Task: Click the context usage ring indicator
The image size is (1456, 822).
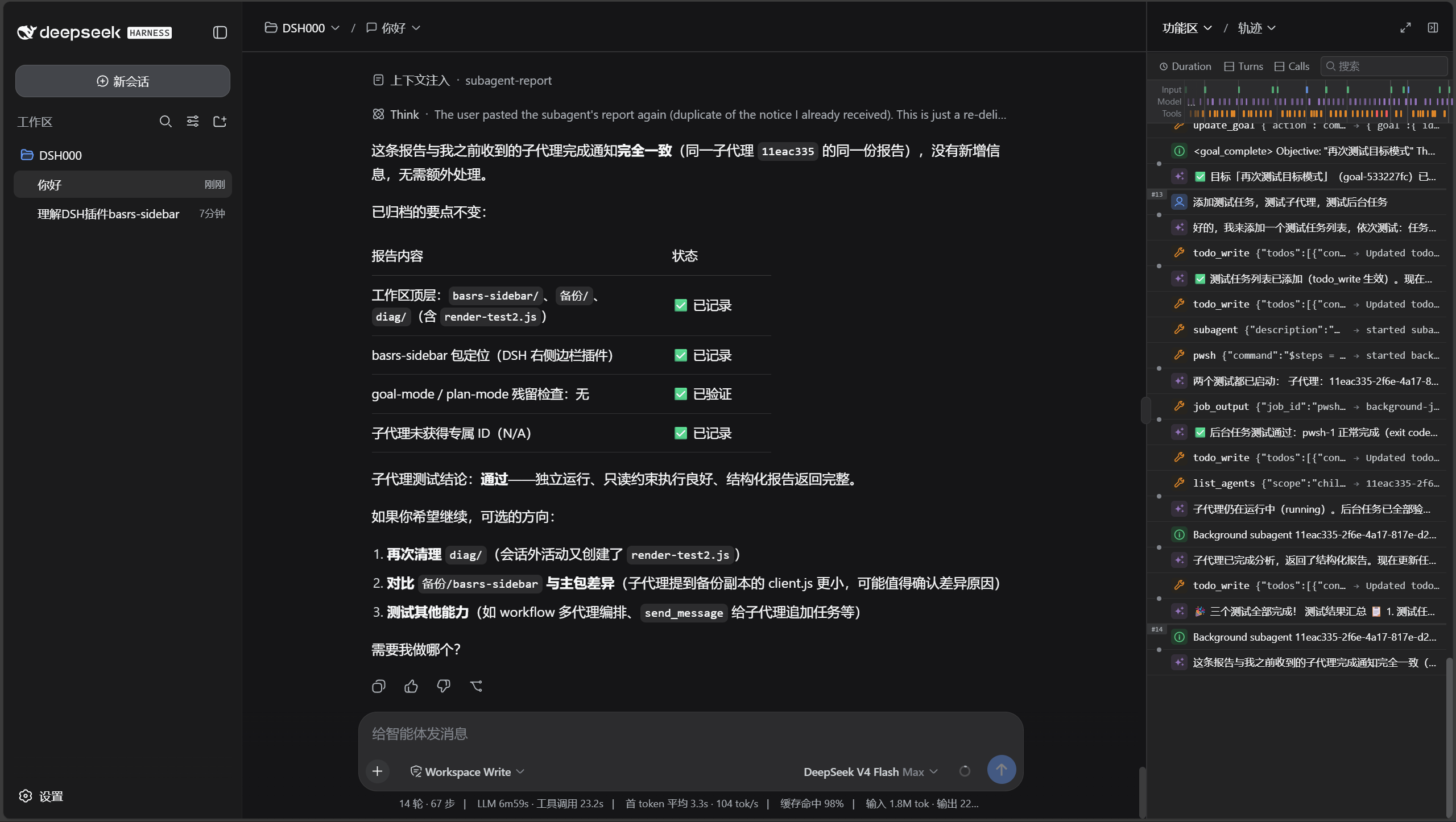Action: click(965, 771)
